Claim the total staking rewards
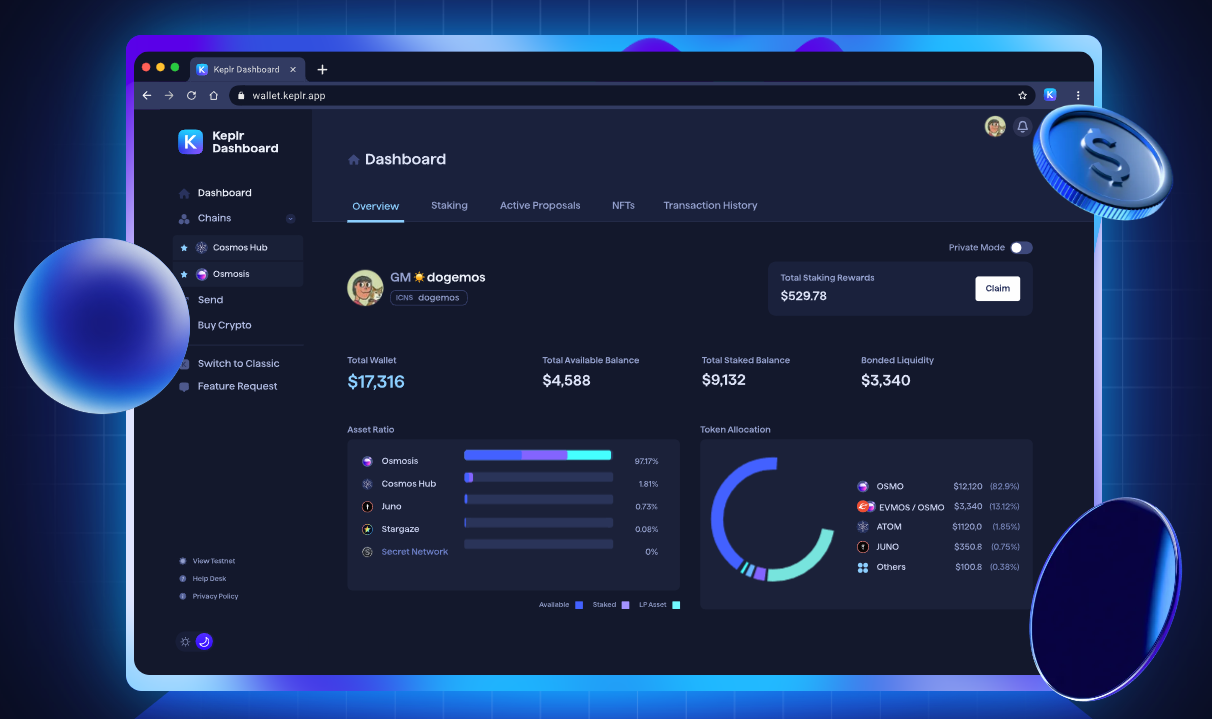The height and width of the screenshot is (719, 1212). [997, 288]
